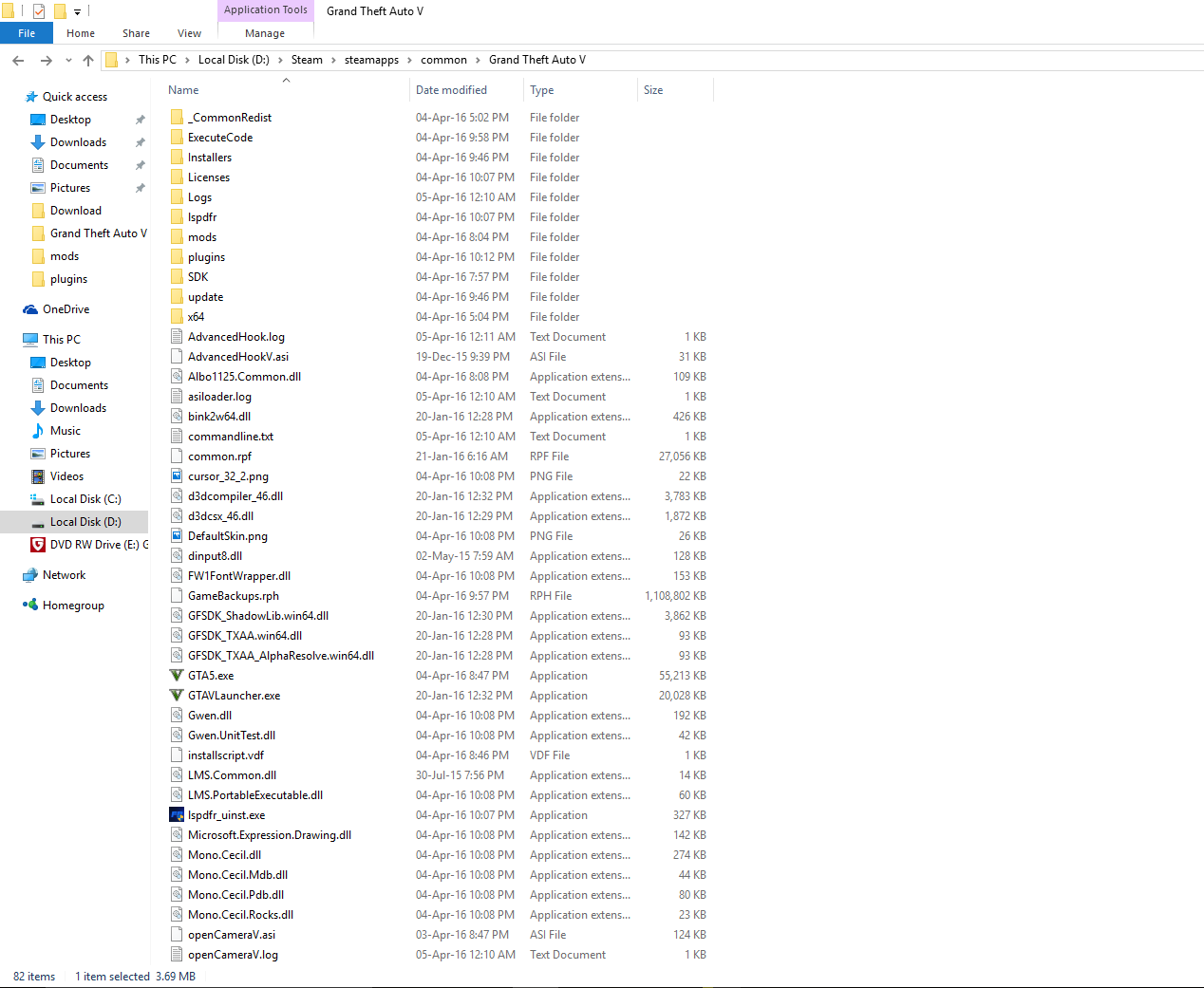
Task: Click the Properties quick toolbar icon
Action: [39, 11]
